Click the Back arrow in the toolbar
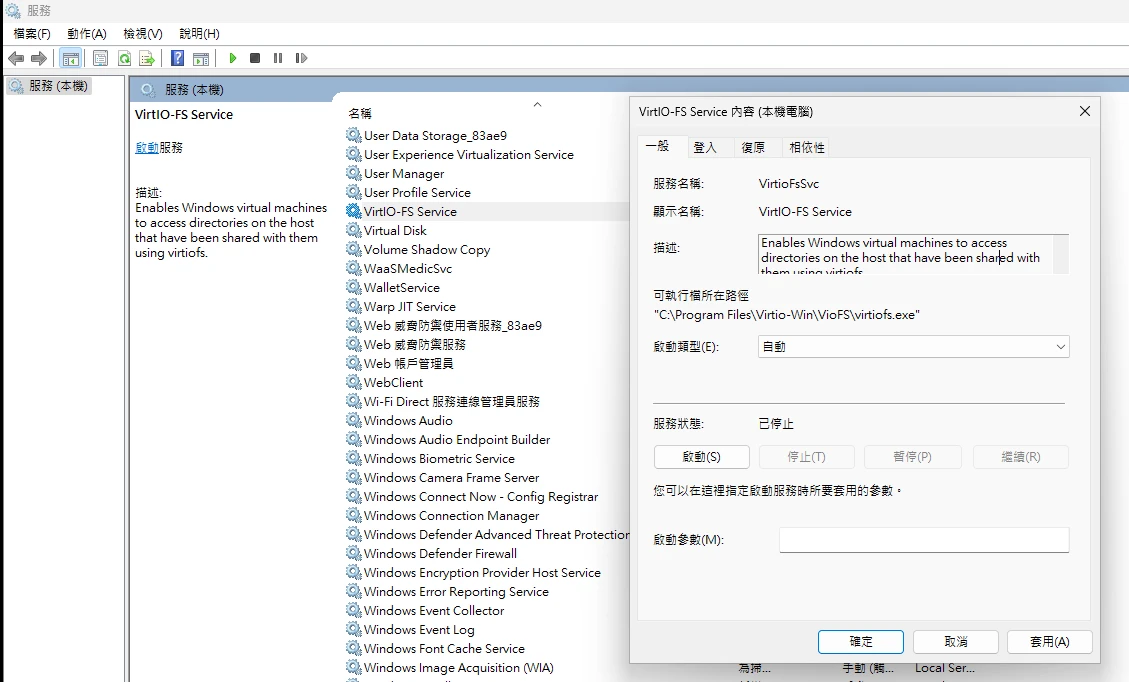Viewport: 1129px width, 682px height. click(x=16, y=59)
